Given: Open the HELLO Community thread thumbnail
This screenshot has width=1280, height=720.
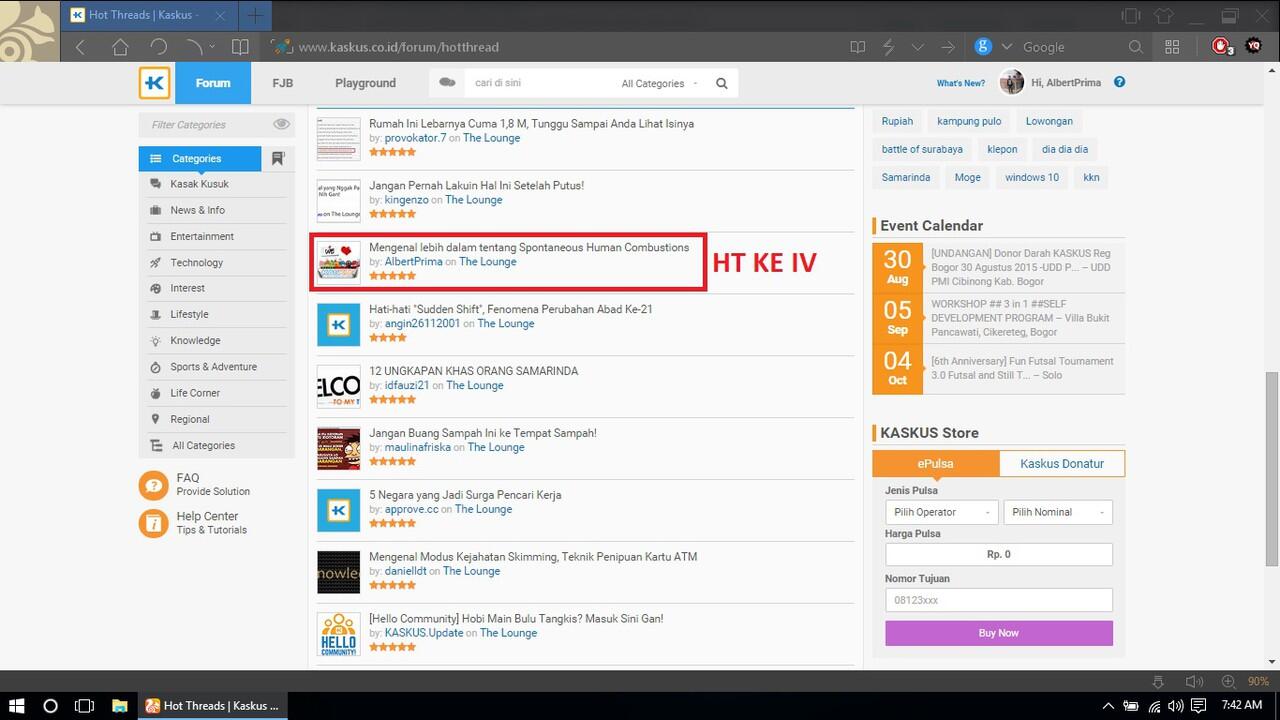Looking at the screenshot, I should [x=338, y=634].
